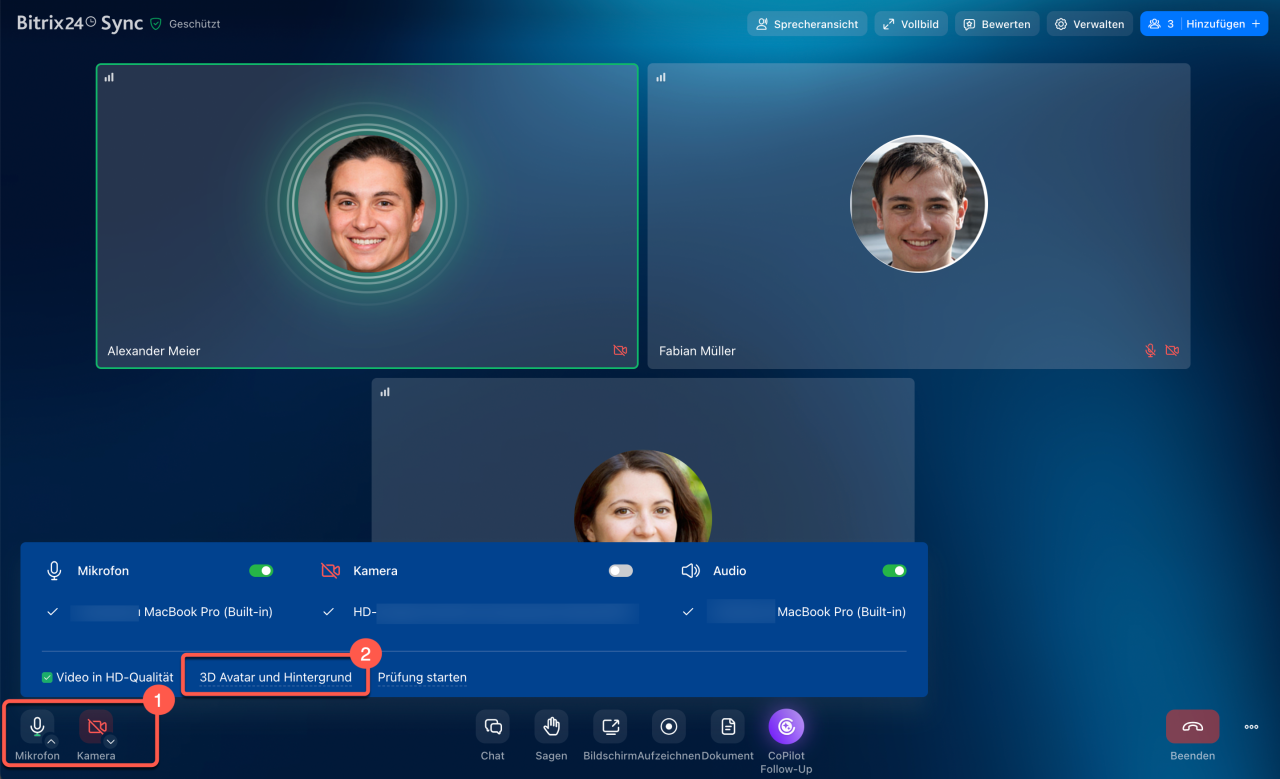Enter full screen with Vollbild
Screen dimensions: 1280x779
click(911, 24)
